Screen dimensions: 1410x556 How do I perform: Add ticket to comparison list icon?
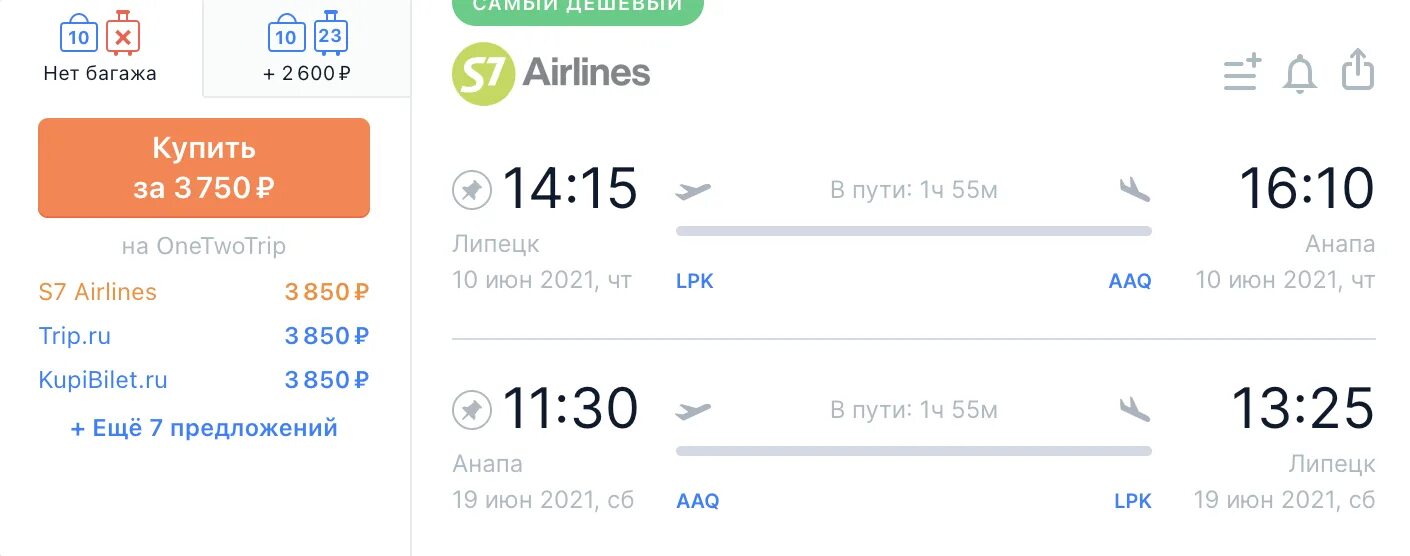point(1242,74)
